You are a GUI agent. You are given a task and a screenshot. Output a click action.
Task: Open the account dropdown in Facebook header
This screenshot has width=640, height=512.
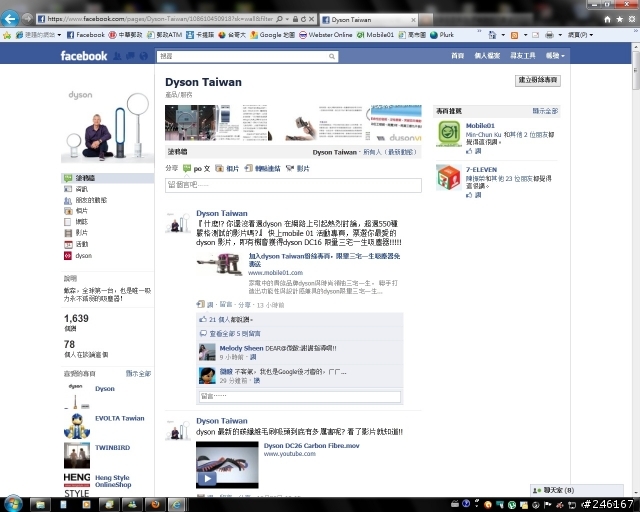(555, 56)
